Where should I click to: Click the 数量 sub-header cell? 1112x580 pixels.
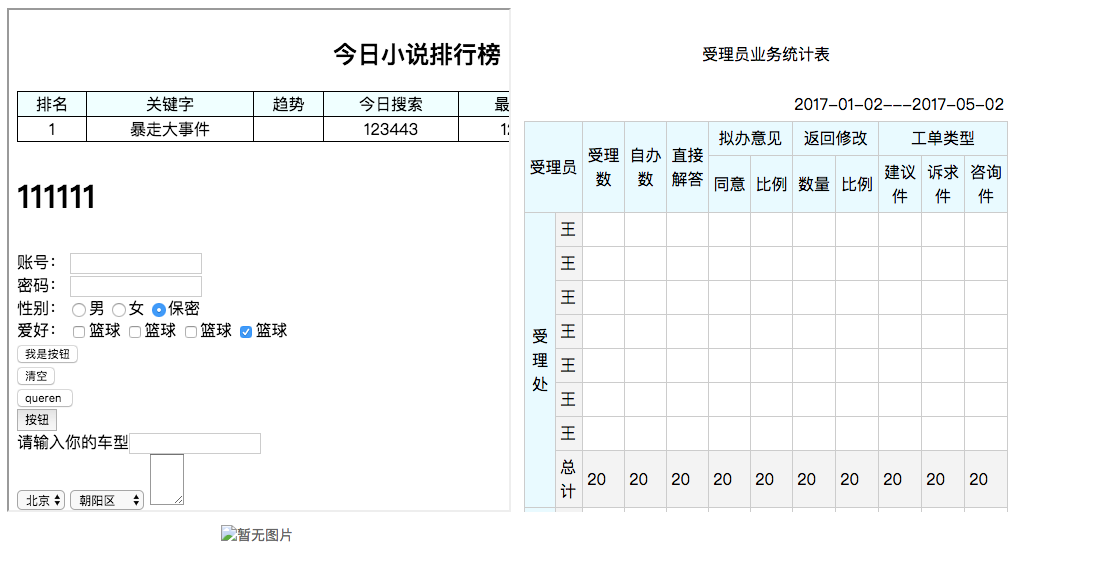(814, 184)
